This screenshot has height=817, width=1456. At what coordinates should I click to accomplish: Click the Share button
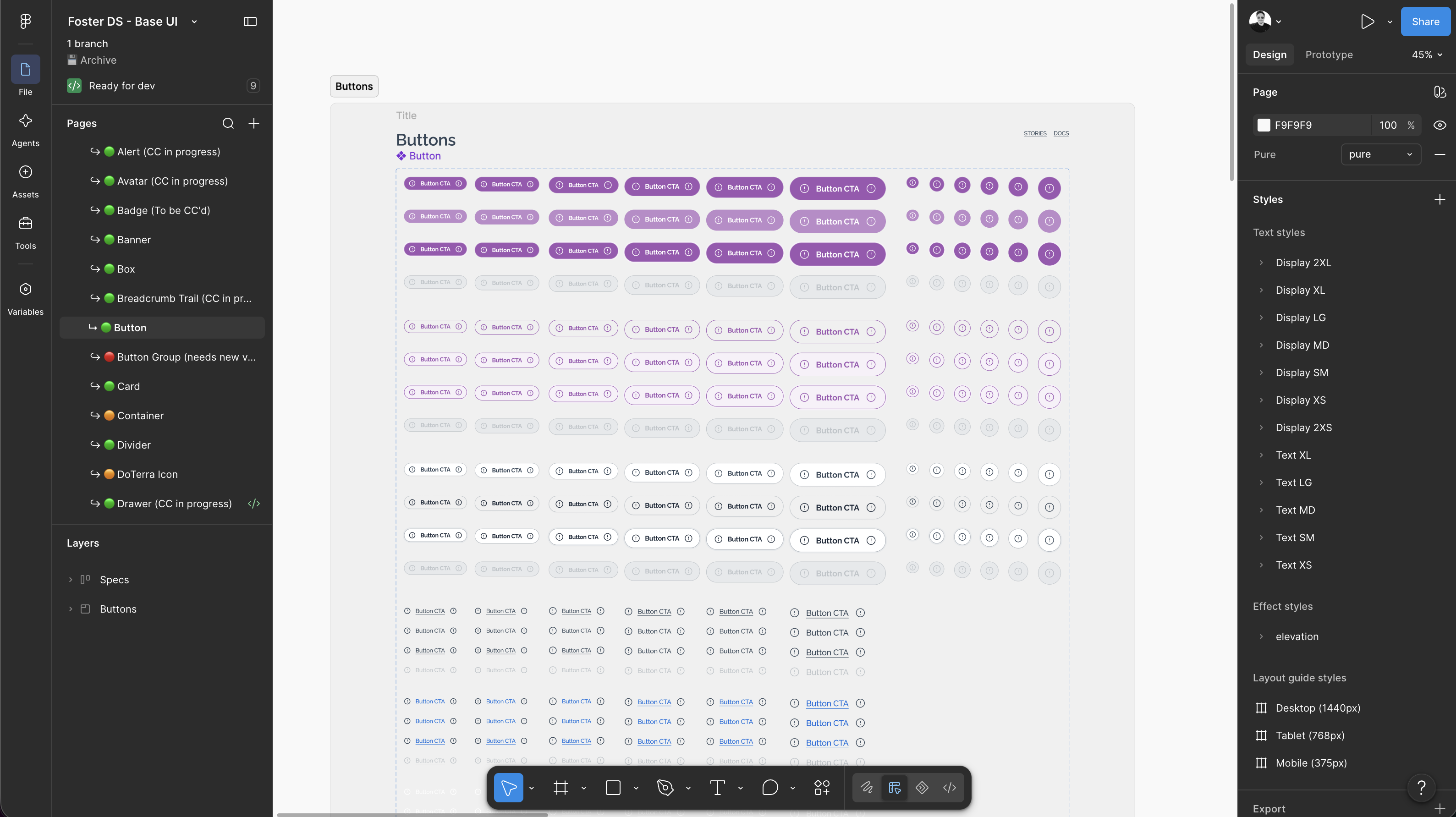click(1425, 22)
